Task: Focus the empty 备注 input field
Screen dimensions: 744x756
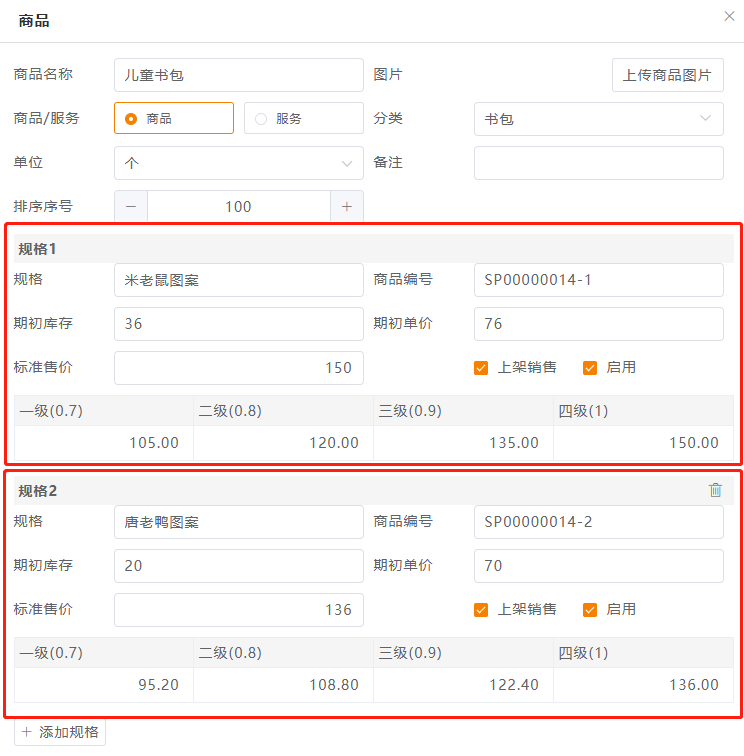Action: click(598, 163)
